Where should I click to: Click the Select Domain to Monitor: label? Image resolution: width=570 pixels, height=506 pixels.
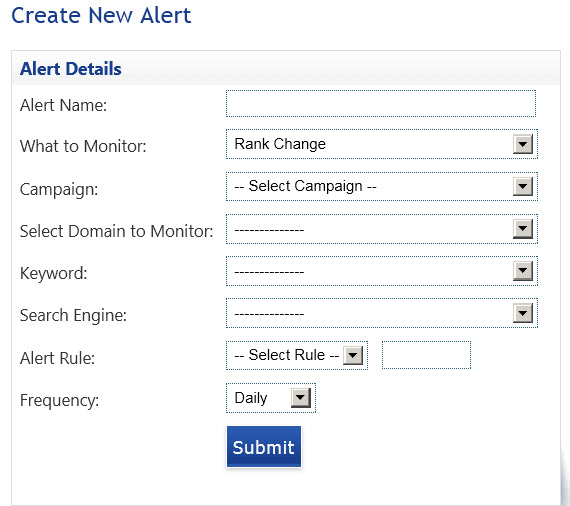(x=116, y=231)
